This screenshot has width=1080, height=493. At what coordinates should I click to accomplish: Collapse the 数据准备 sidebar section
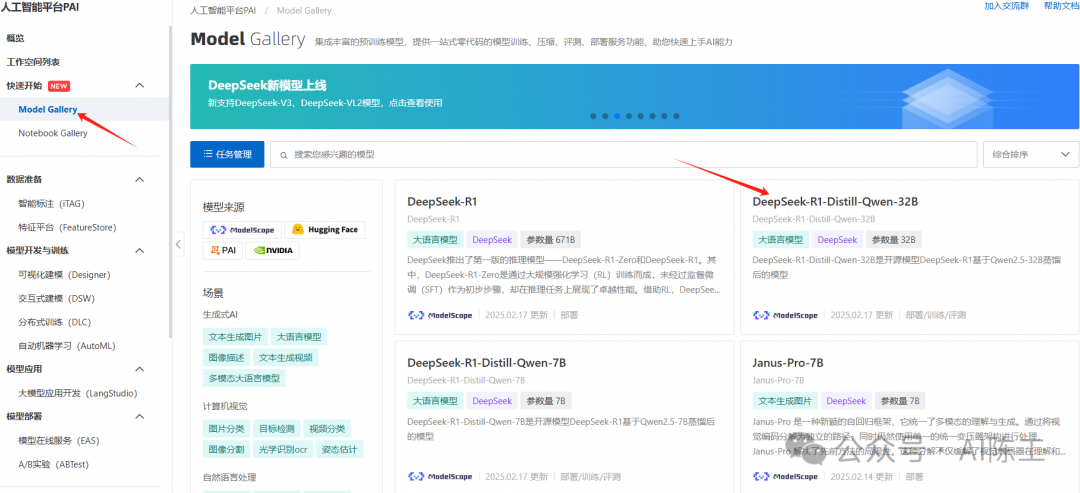(140, 179)
